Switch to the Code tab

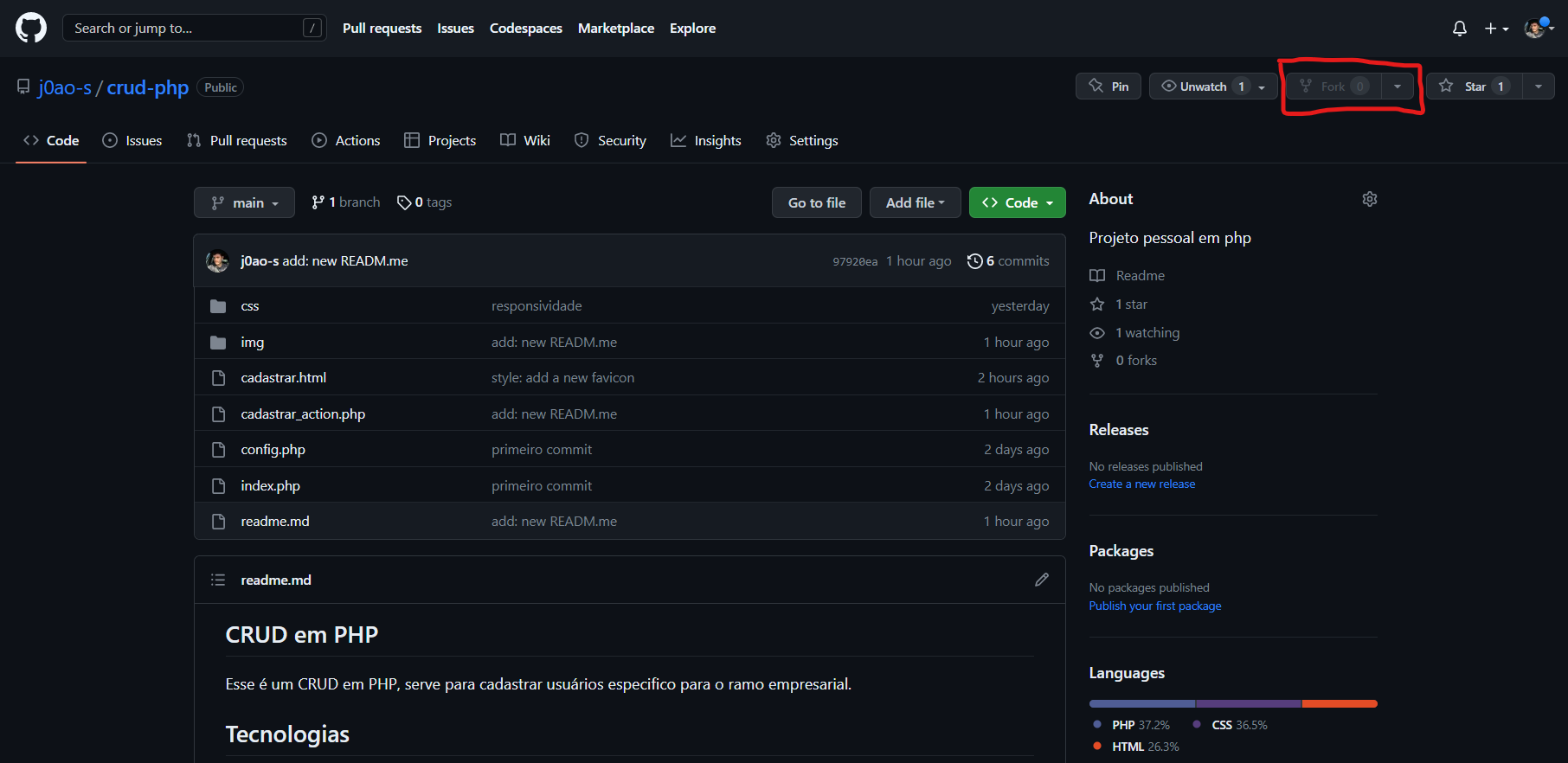pos(51,140)
